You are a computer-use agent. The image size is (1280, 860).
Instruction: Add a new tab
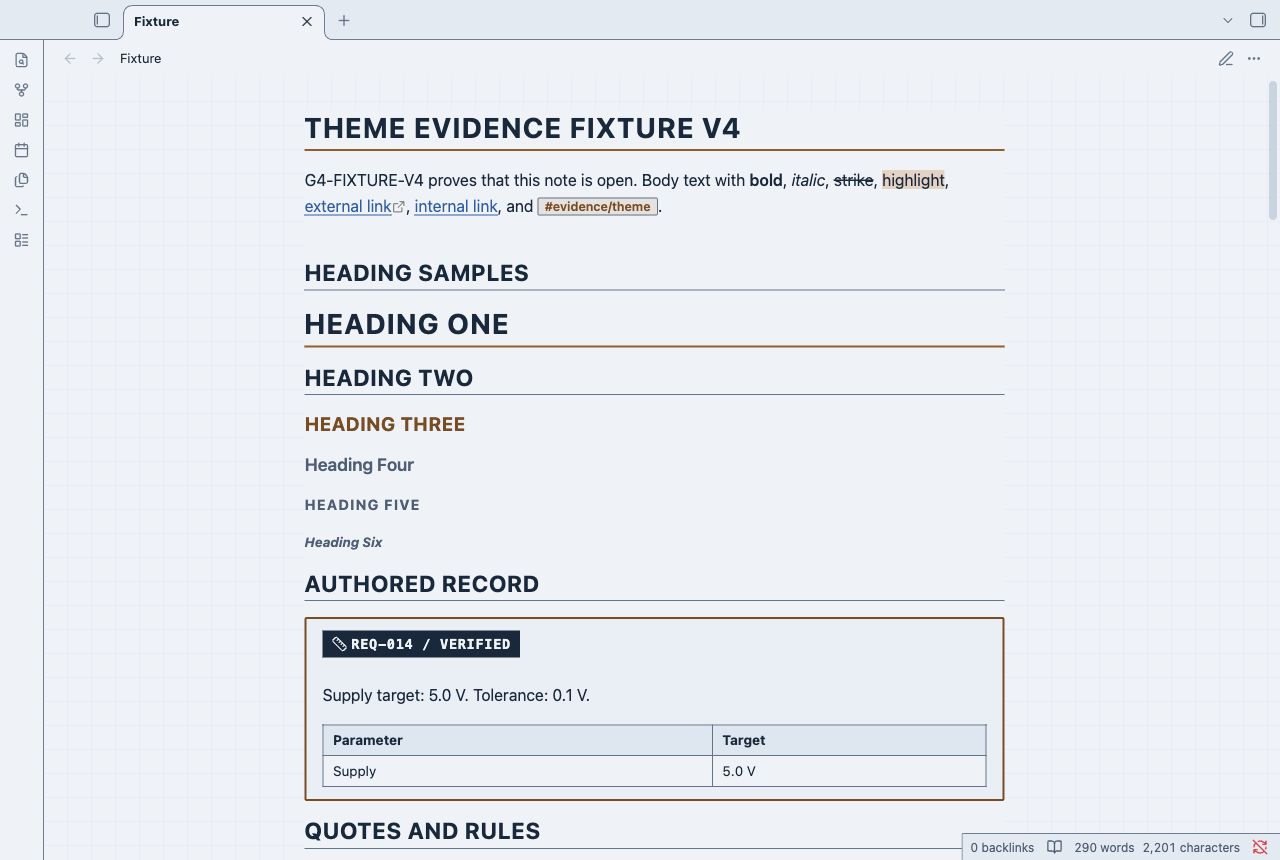pyautogui.click(x=344, y=20)
